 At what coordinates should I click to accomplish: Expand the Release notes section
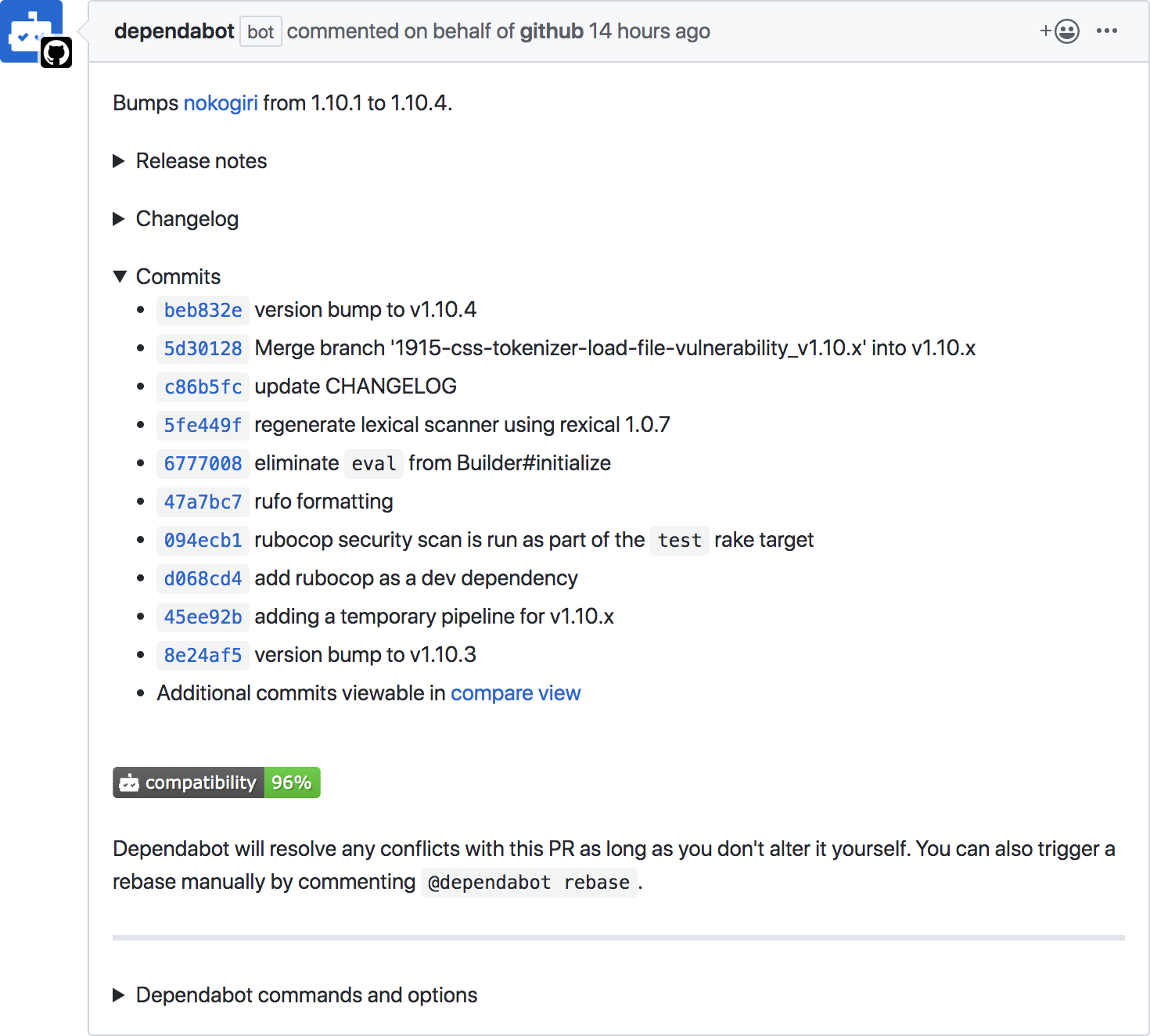click(190, 161)
